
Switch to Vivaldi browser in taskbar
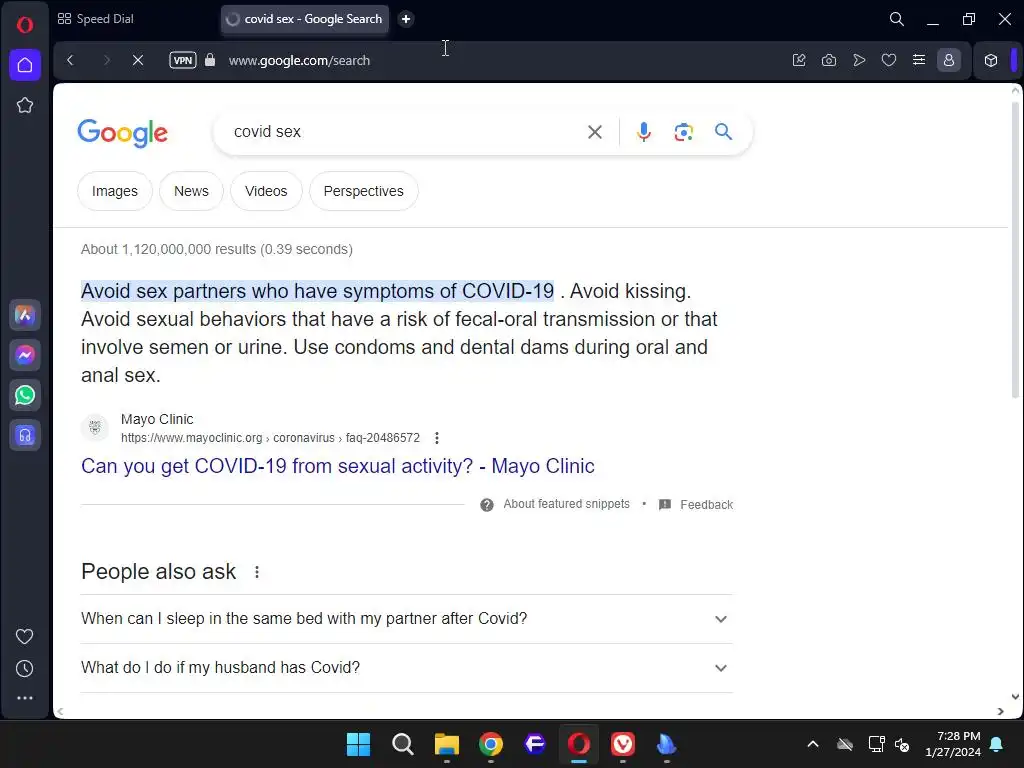622,744
